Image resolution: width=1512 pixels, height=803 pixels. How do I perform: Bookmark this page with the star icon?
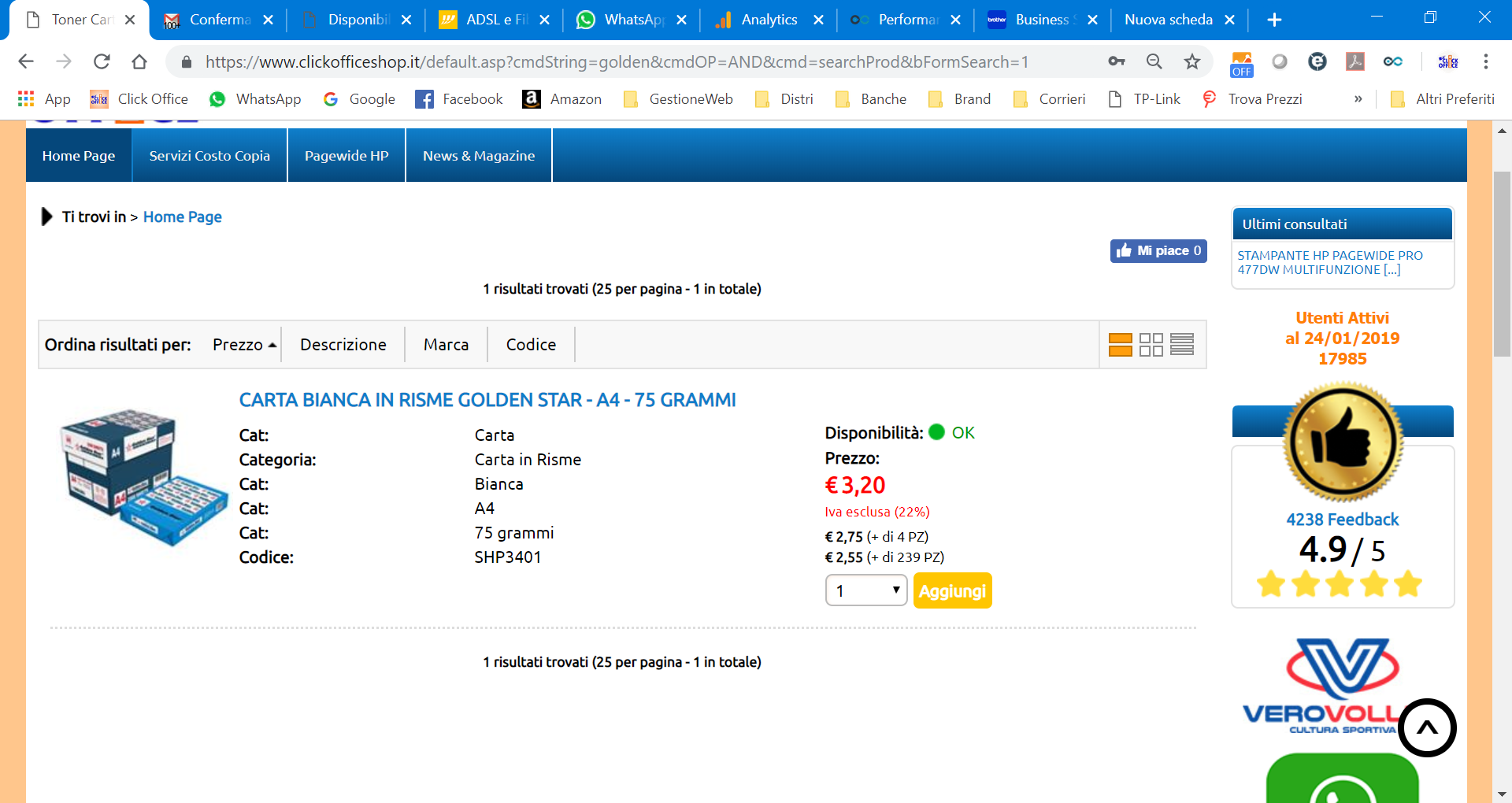[x=1192, y=61]
